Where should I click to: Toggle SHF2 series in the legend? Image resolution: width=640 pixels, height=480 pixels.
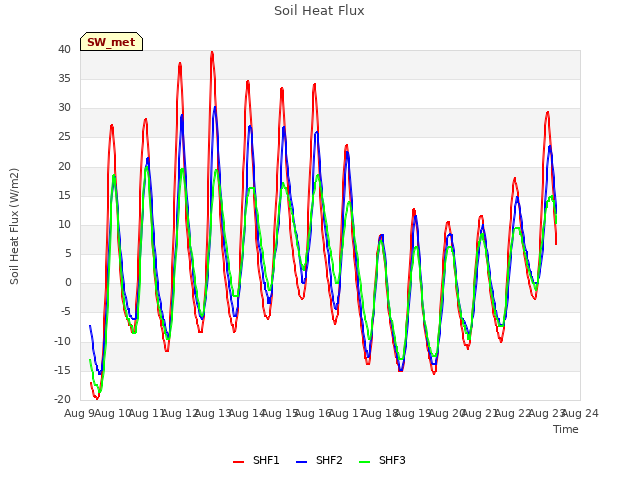[x=319, y=460]
